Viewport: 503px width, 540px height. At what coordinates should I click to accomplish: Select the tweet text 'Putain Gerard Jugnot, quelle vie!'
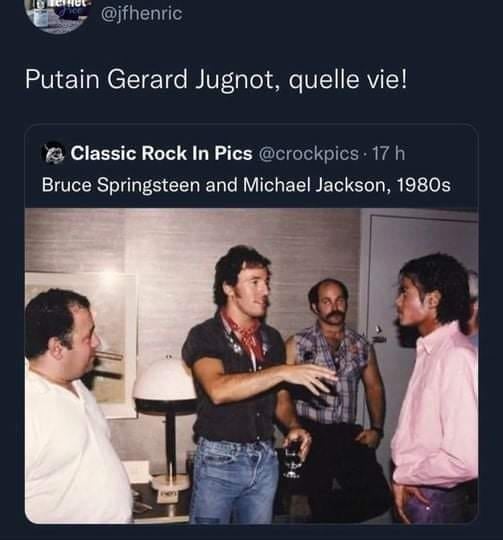click(x=216, y=80)
